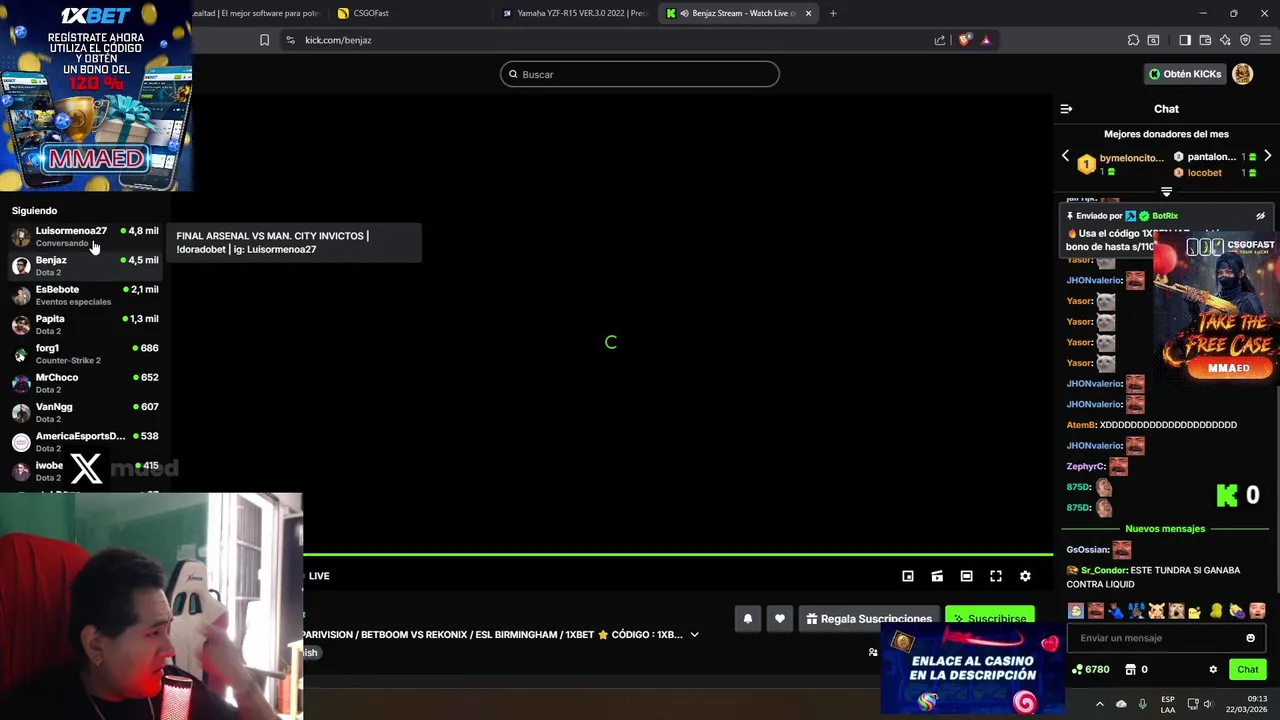Screen dimensions: 1280x720
Task: Select the Pikachu emote in quick bar
Action: [1156, 611]
